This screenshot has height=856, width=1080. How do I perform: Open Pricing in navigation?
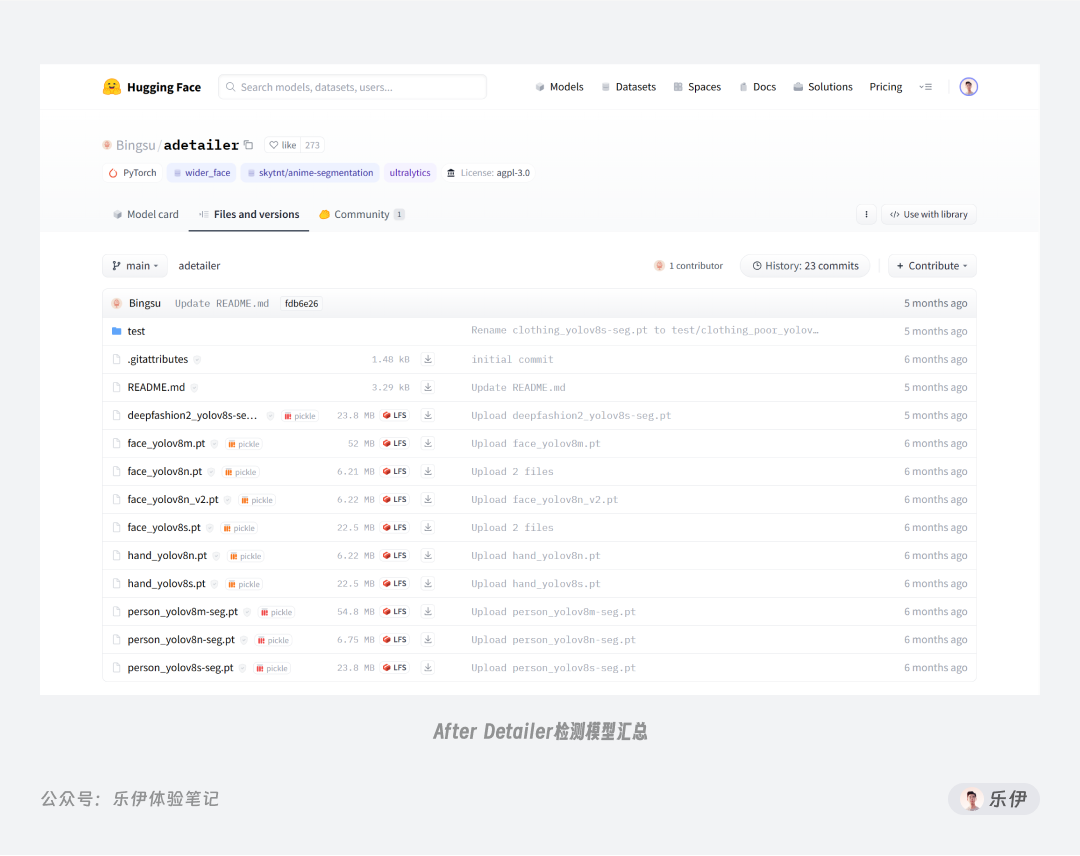click(886, 87)
